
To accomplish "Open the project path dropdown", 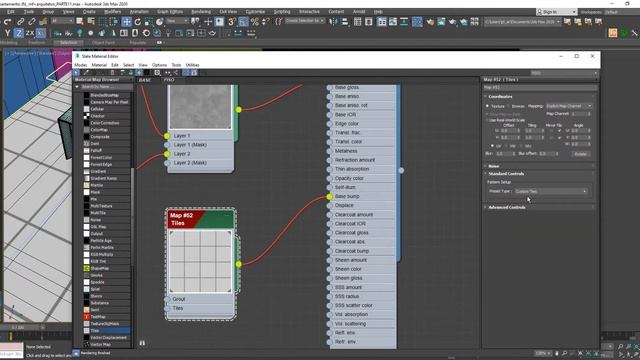I will tap(522, 22).
